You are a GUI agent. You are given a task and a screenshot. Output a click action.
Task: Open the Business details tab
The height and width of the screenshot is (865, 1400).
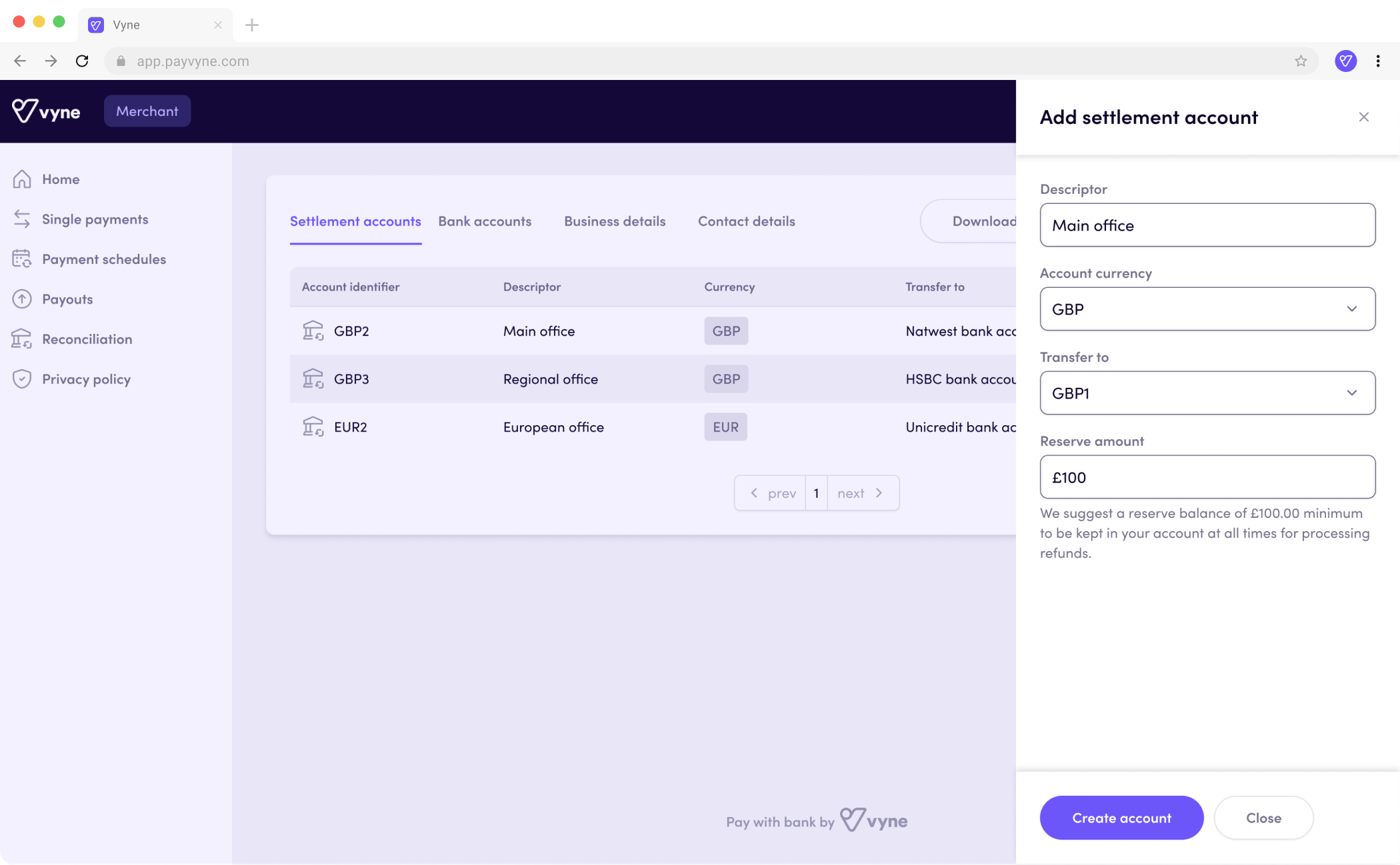click(x=614, y=221)
